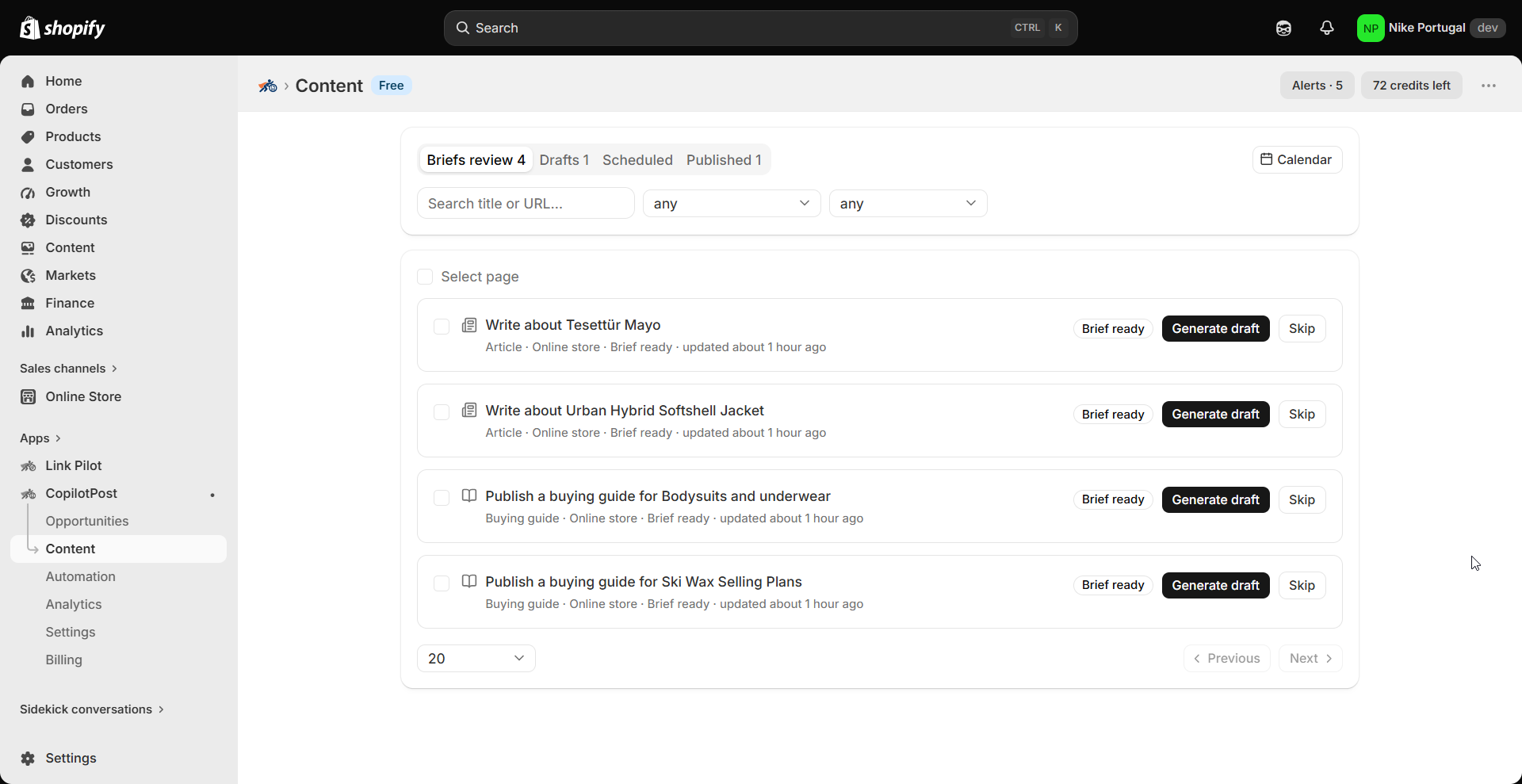
Task: Click the CopilotPost app icon in breadcrumb
Action: point(268,86)
